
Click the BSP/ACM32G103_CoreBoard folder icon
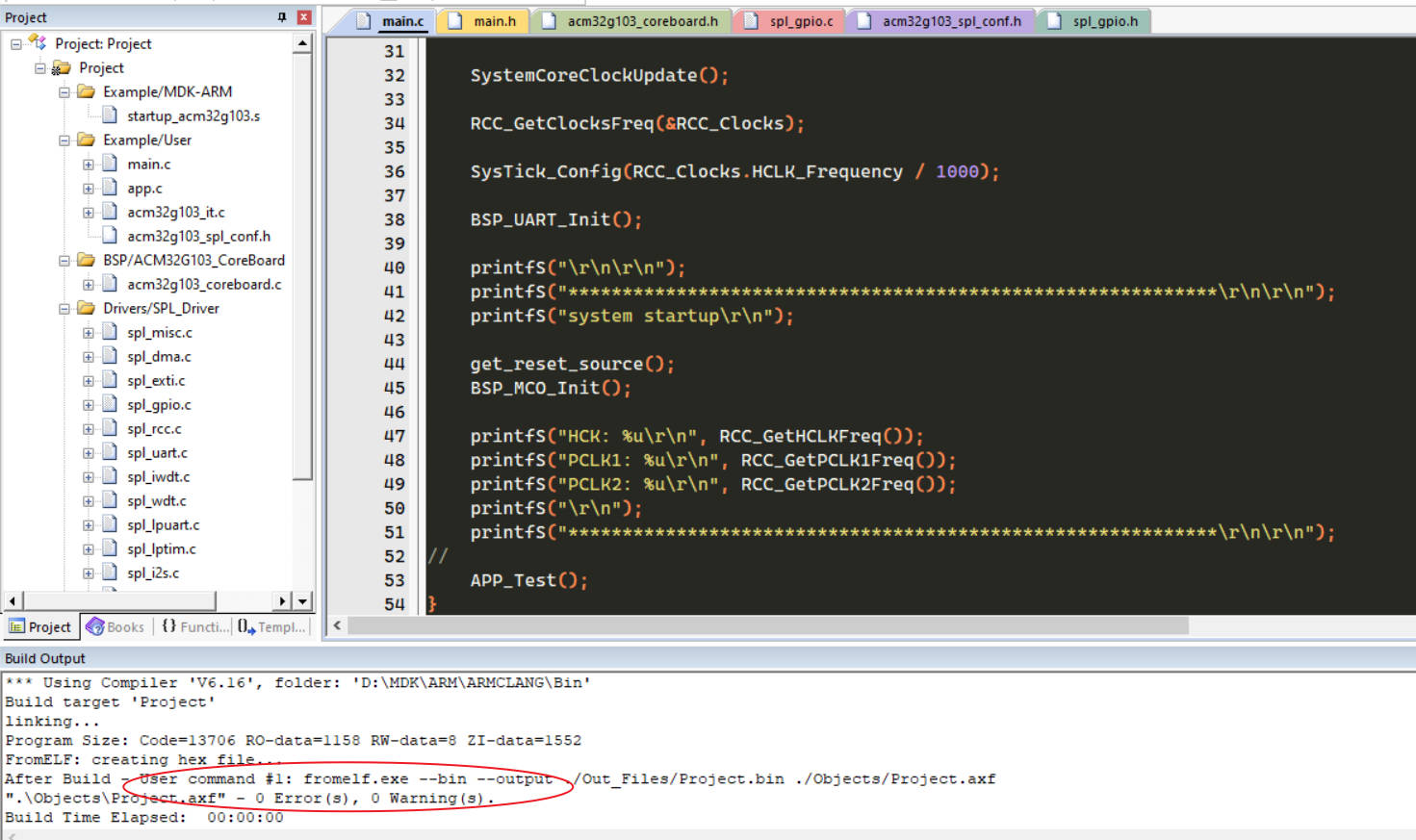point(86,260)
